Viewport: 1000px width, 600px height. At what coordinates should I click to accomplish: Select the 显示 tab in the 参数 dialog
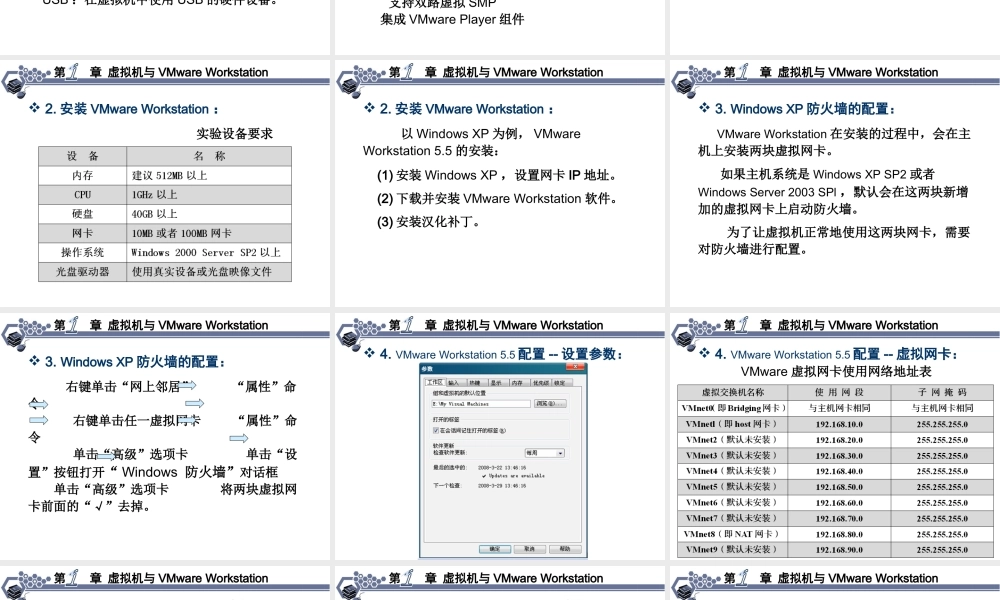coord(499,383)
